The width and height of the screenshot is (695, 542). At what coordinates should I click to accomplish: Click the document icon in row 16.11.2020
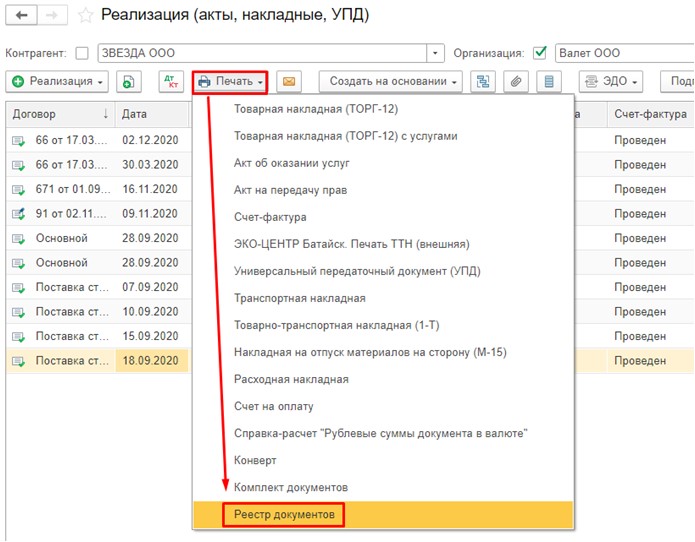(x=19, y=190)
